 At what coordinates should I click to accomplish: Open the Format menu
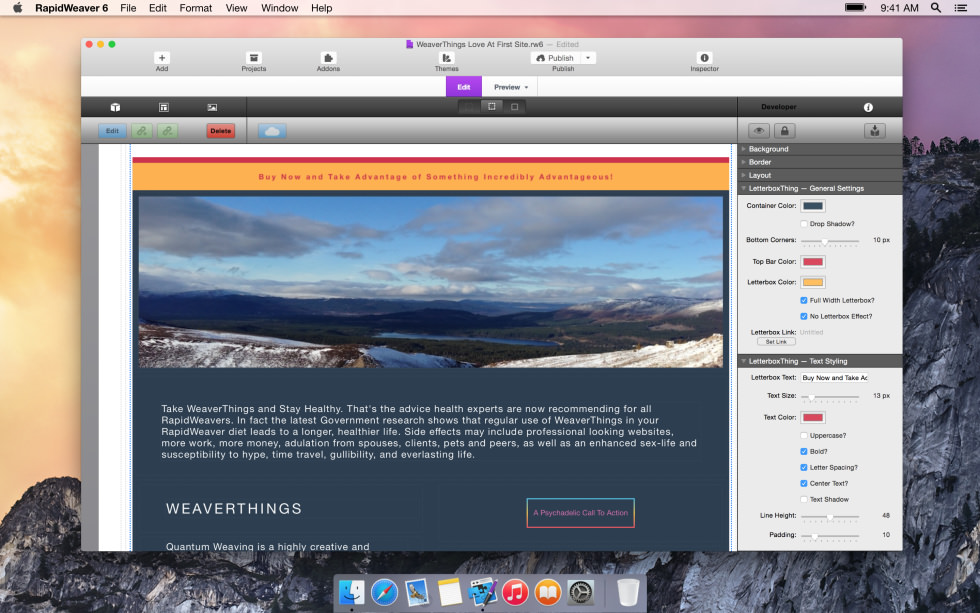click(196, 8)
